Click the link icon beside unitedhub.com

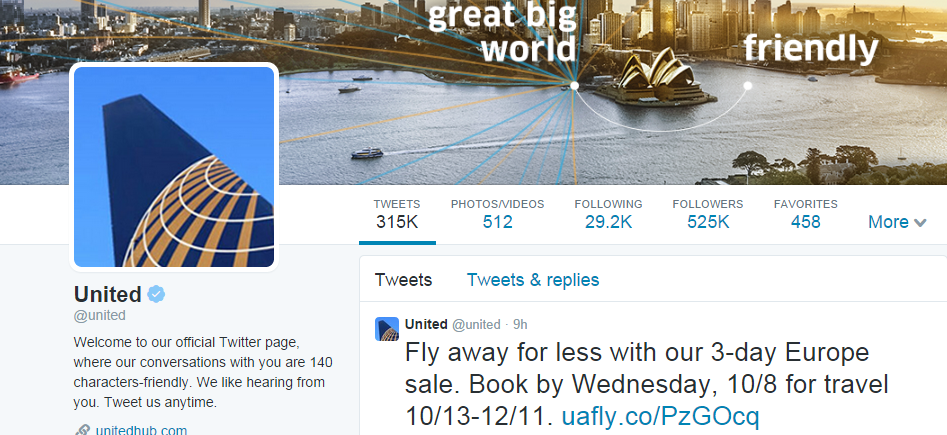[82, 430]
